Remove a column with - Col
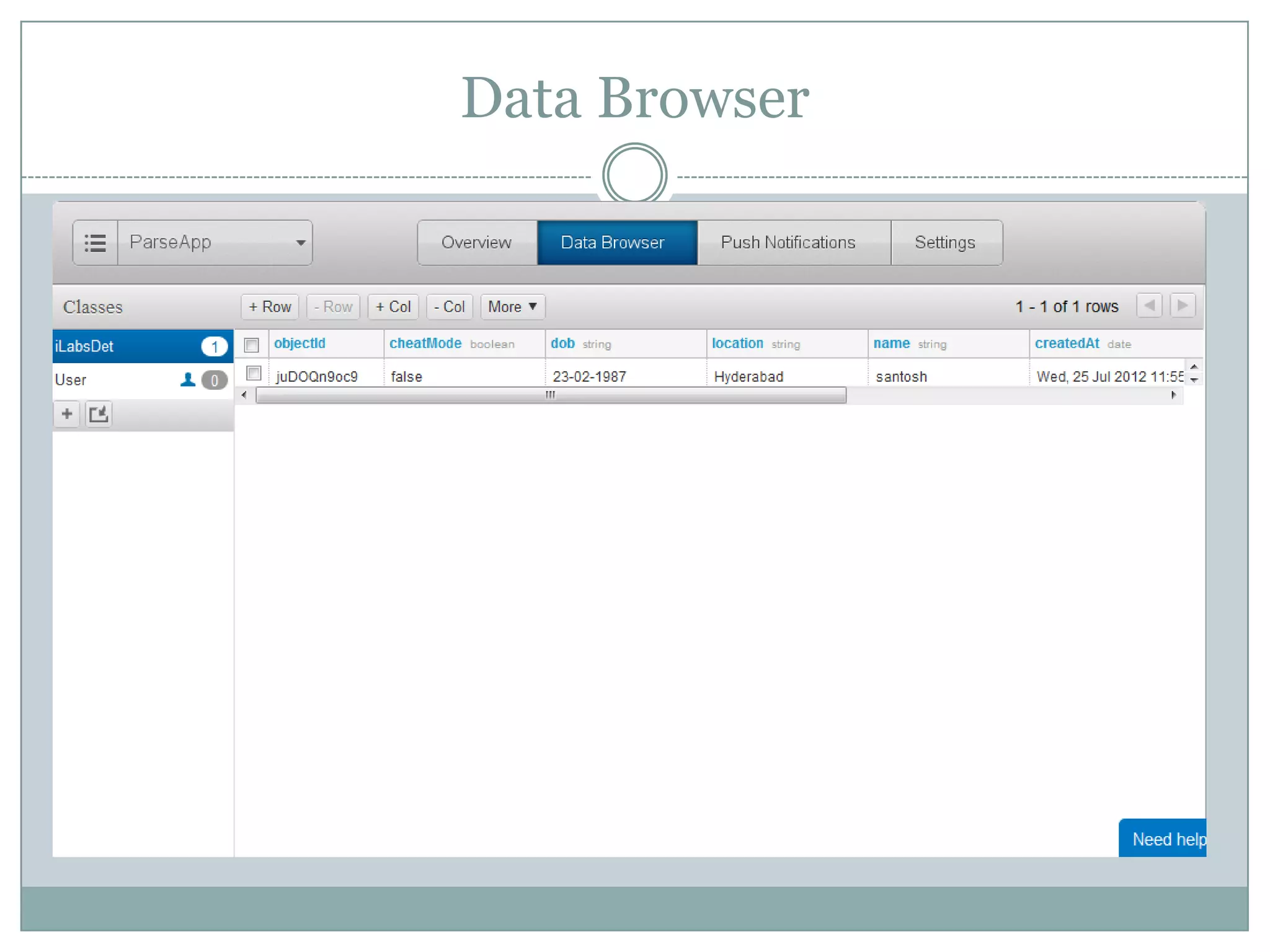Image resolution: width=1270 pixels, height=952 pixels. pos(450,307)
